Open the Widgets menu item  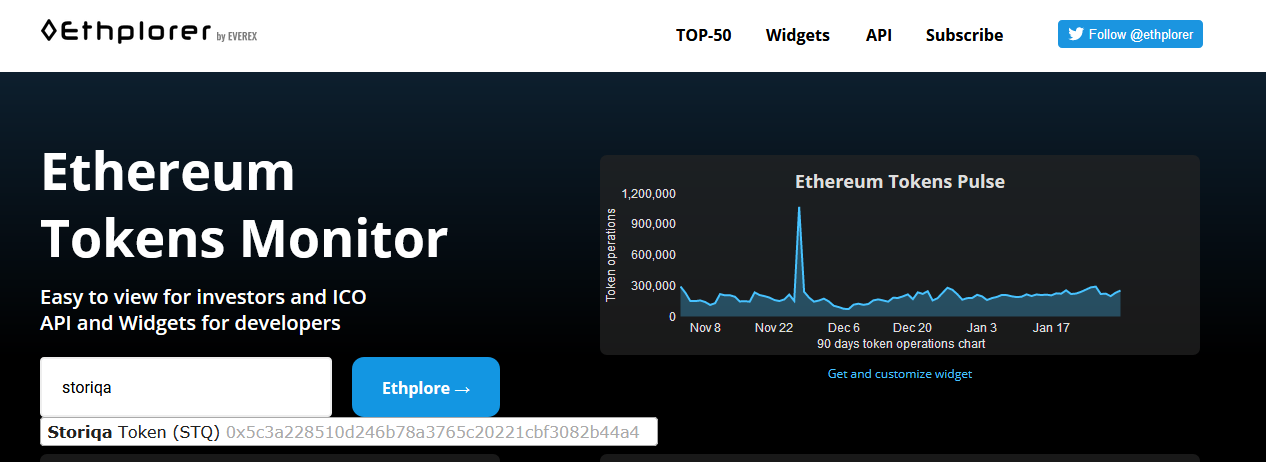pyautogui.click(x=798, y=35)
